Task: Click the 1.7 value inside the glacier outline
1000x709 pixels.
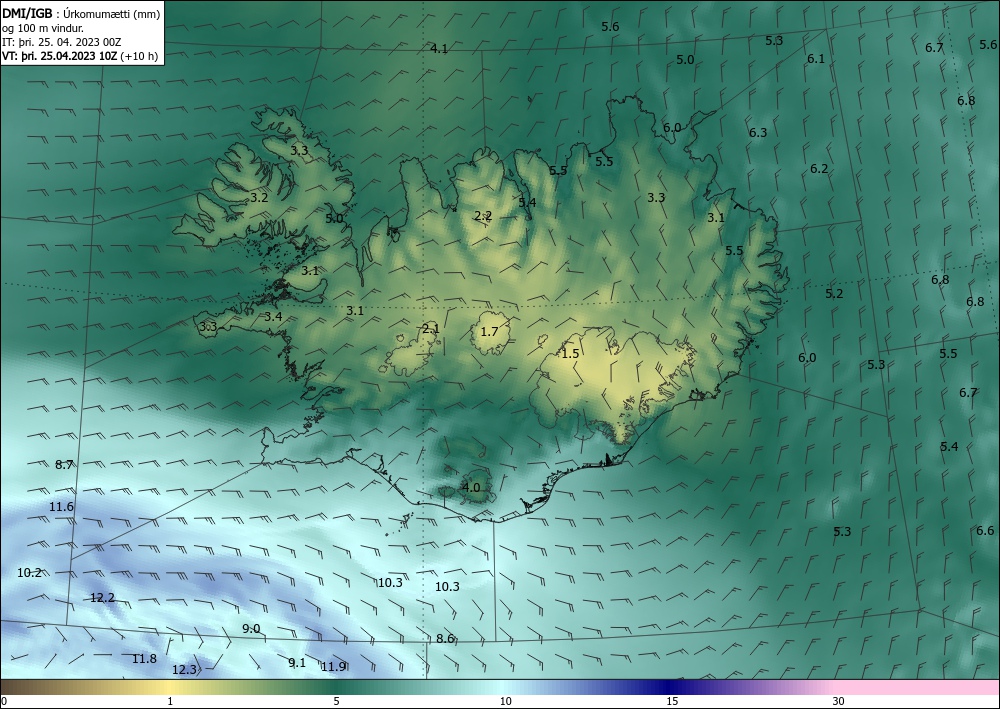Action: tap(489, 332)
